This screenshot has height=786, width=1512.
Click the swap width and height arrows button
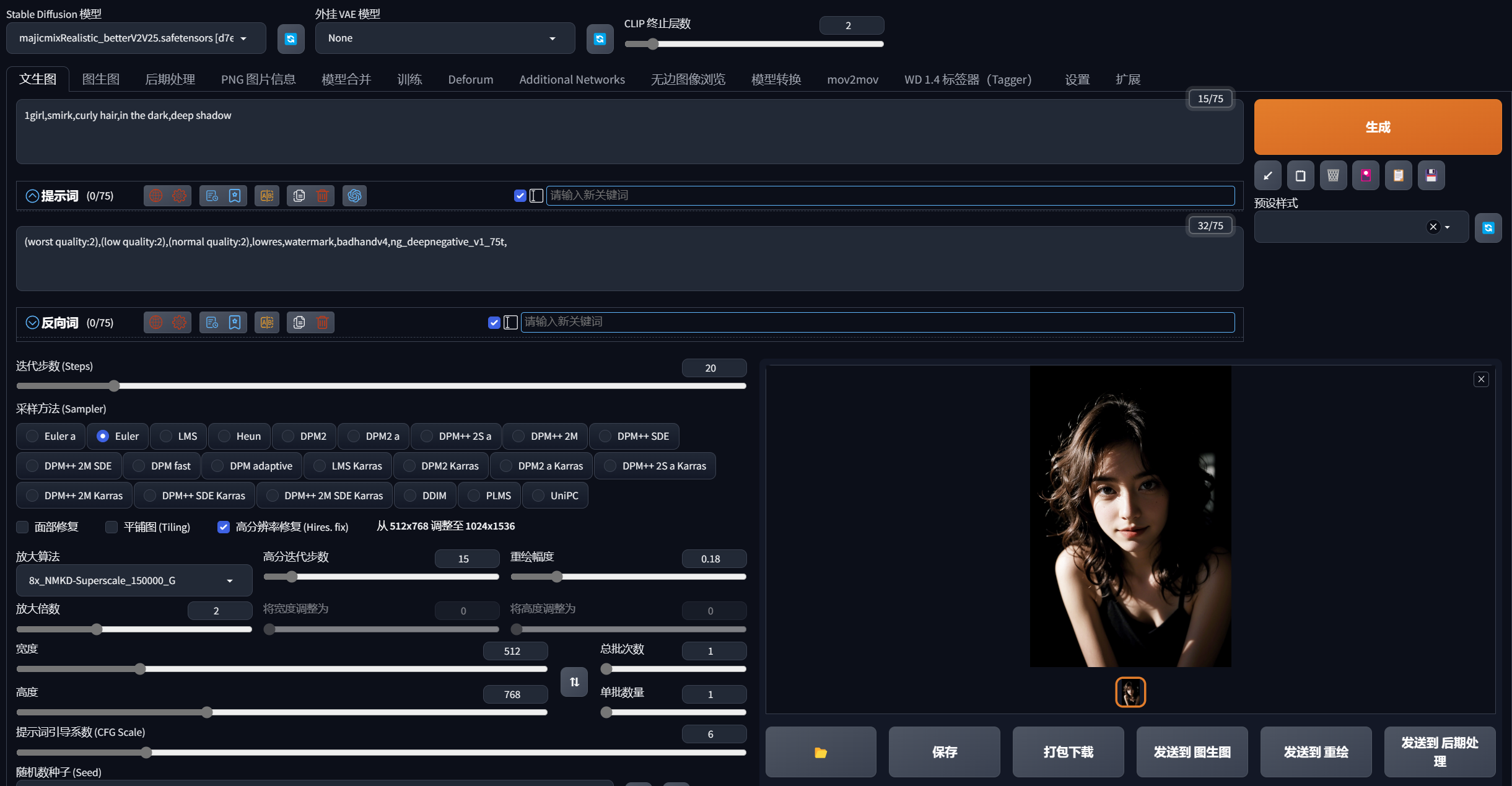tap(574, 681)
